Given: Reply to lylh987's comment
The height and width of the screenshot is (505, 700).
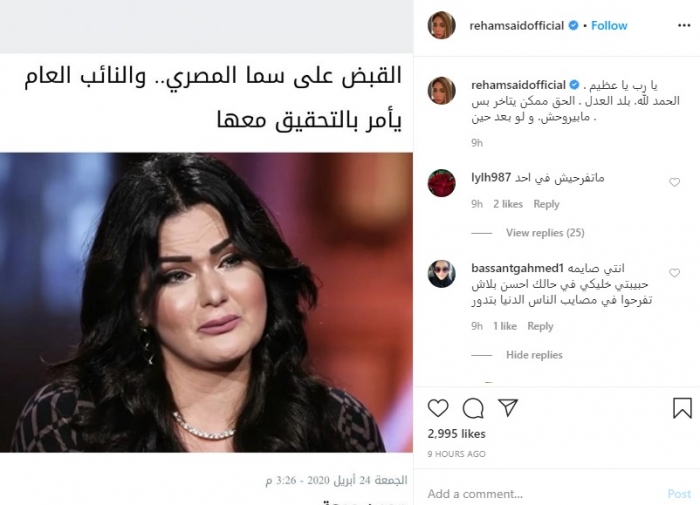Looking at the screenshot, I should (546, 204).
